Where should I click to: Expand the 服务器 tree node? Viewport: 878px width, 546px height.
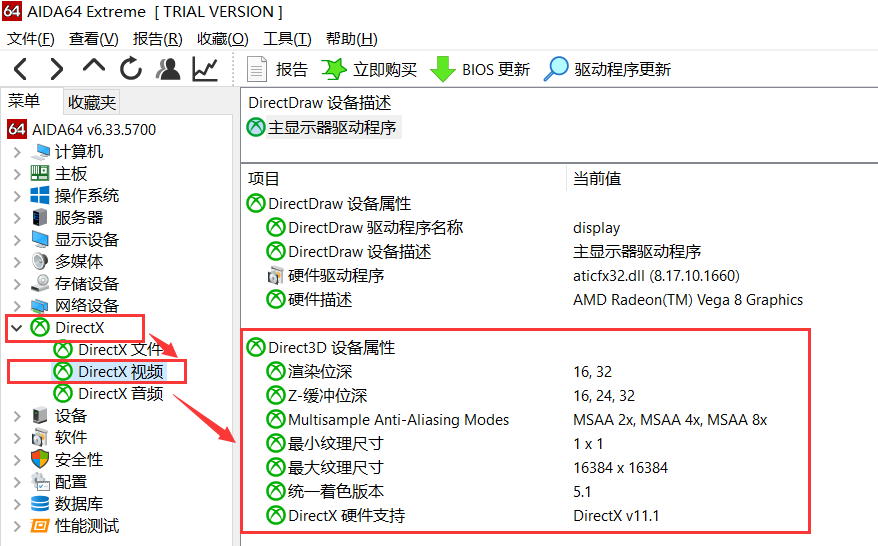click(x=17, y=217)
